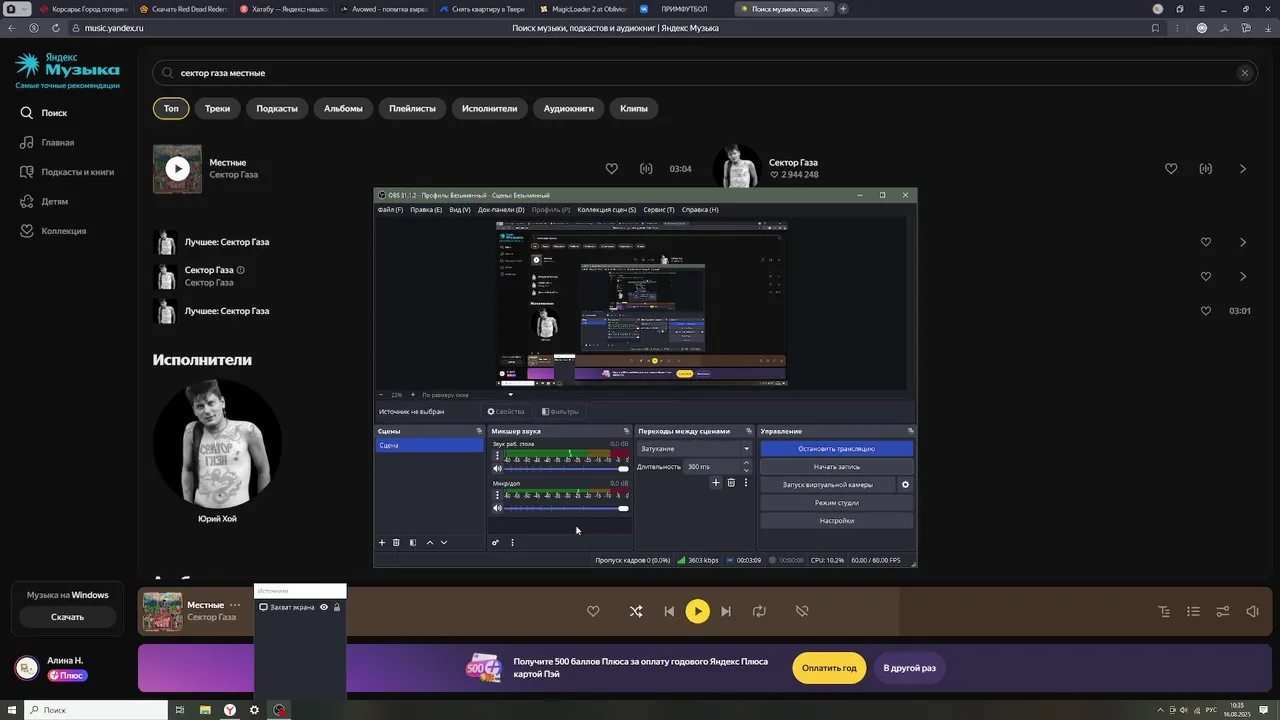Show lyrics icon in the player bar

coord(1164,611)
